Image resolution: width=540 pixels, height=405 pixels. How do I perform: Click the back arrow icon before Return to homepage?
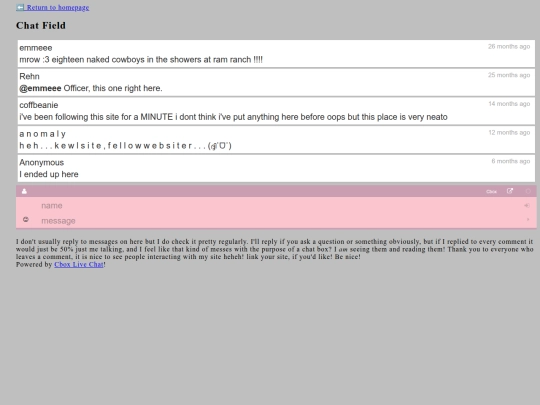point(20,7)
